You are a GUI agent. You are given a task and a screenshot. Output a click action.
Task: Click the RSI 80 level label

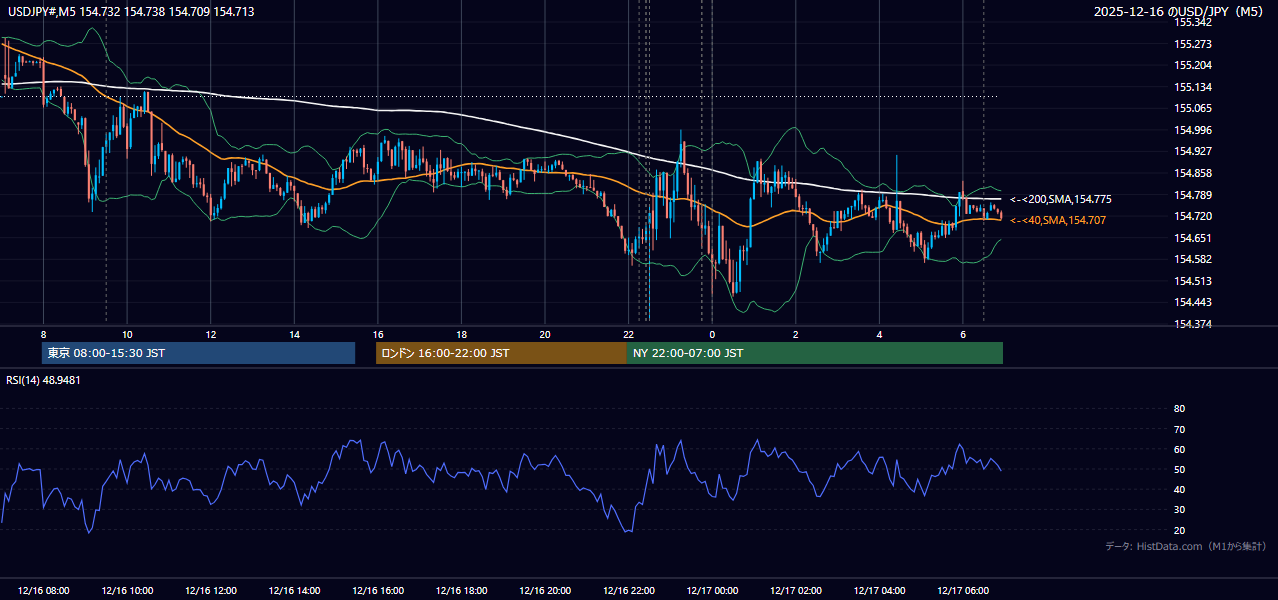tap(1179, 409)
